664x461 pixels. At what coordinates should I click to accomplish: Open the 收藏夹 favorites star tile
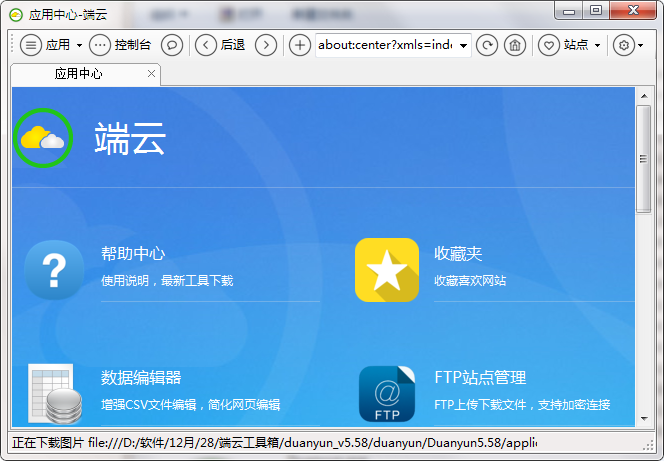tap(387, 270)
